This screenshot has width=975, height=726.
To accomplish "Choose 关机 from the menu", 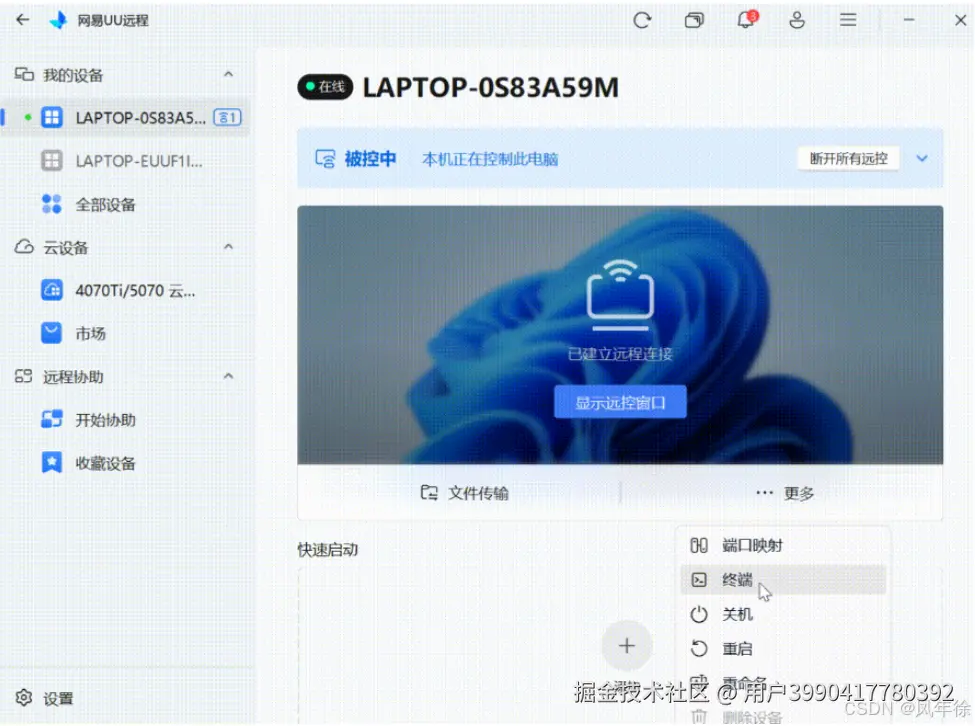I will coord(783,614).
